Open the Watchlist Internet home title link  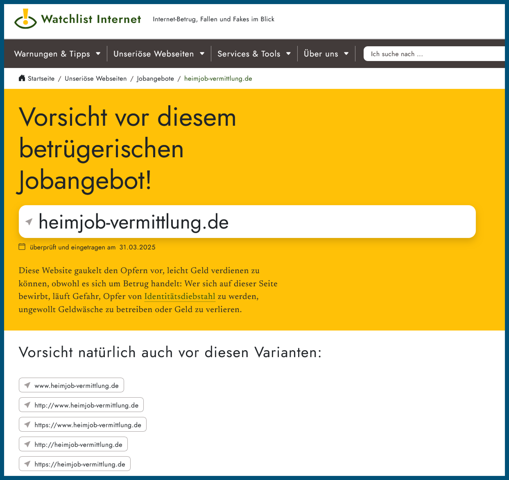91,19
